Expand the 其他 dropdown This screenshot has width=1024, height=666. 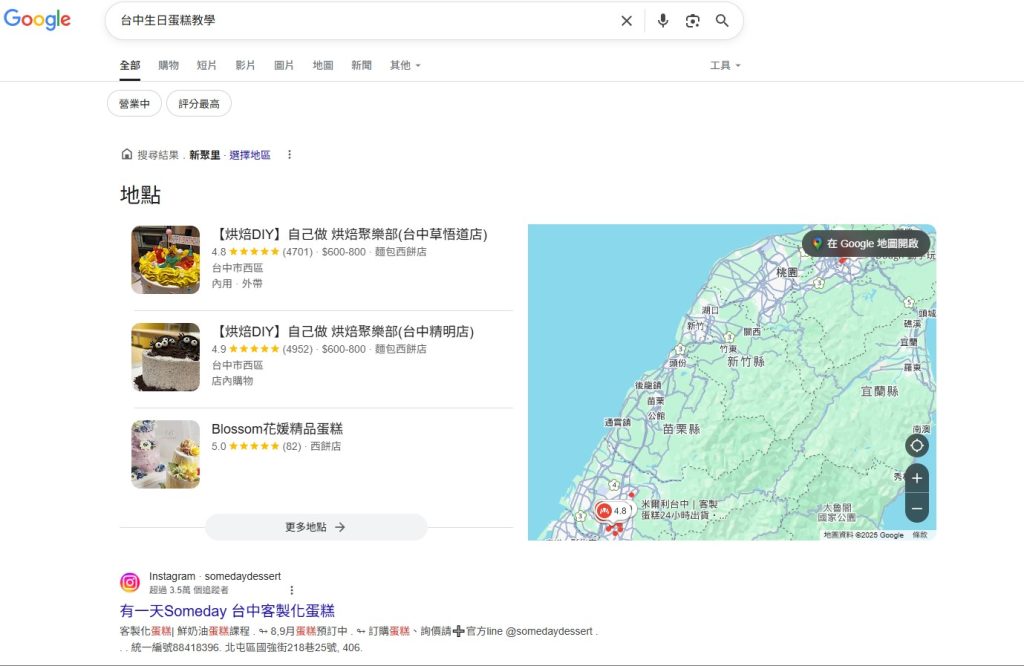[x=405, y=65]
